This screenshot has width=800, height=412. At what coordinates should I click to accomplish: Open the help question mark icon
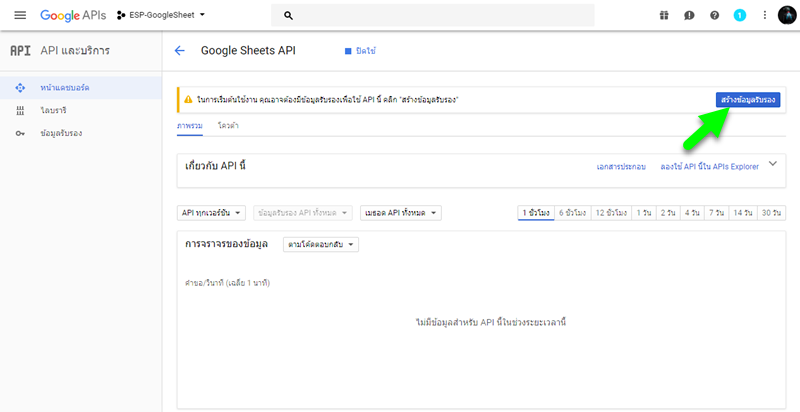pos(714,15)
